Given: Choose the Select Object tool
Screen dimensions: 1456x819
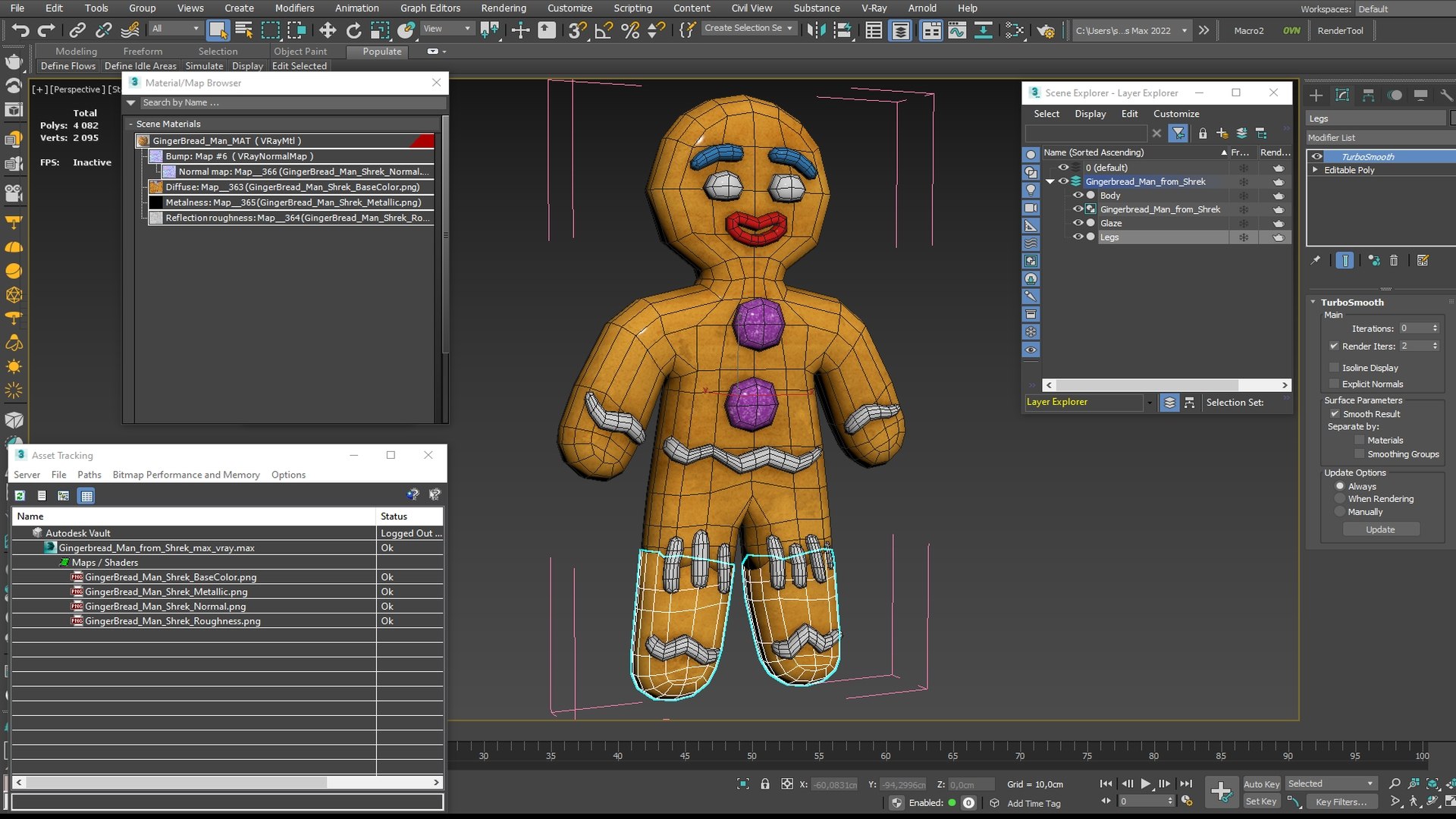Looking at the screenshot, I should tap(218, 30).
